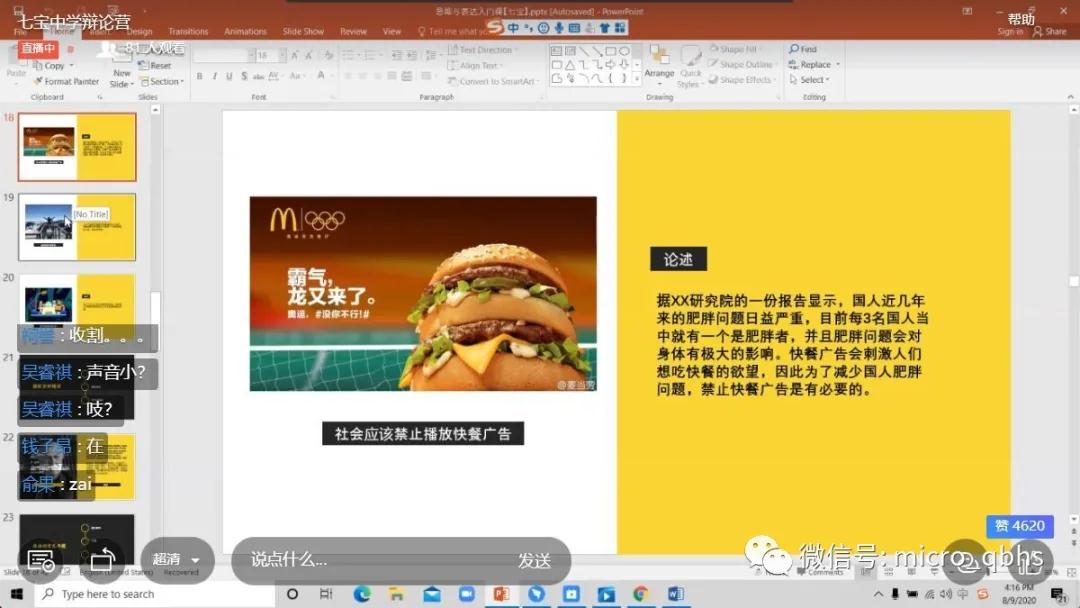Toggle Text Shadow formatting
The height and width of the screenshot is (608, 1080).
point(244,76)
